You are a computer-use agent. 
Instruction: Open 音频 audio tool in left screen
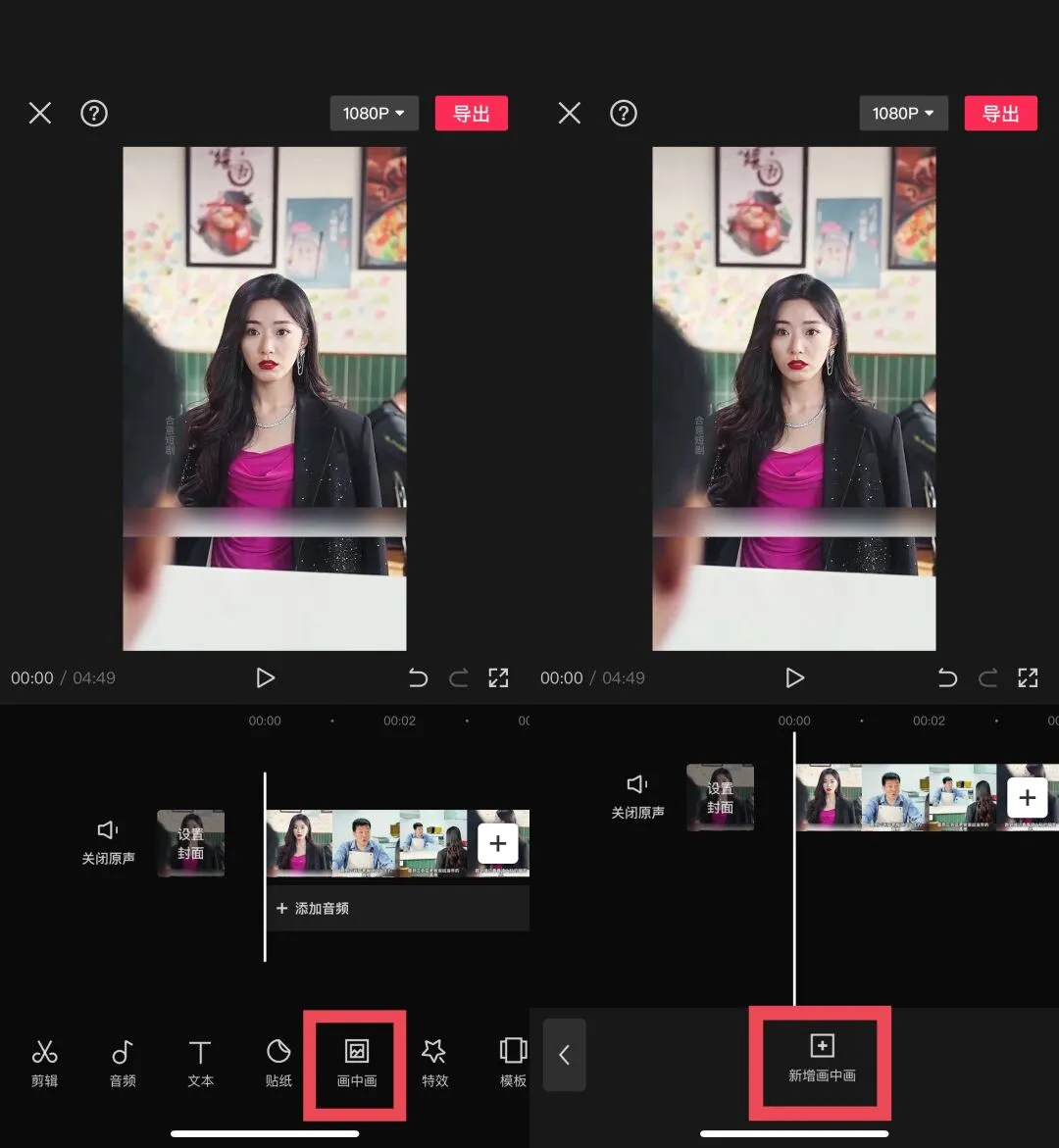[123, 1063]
